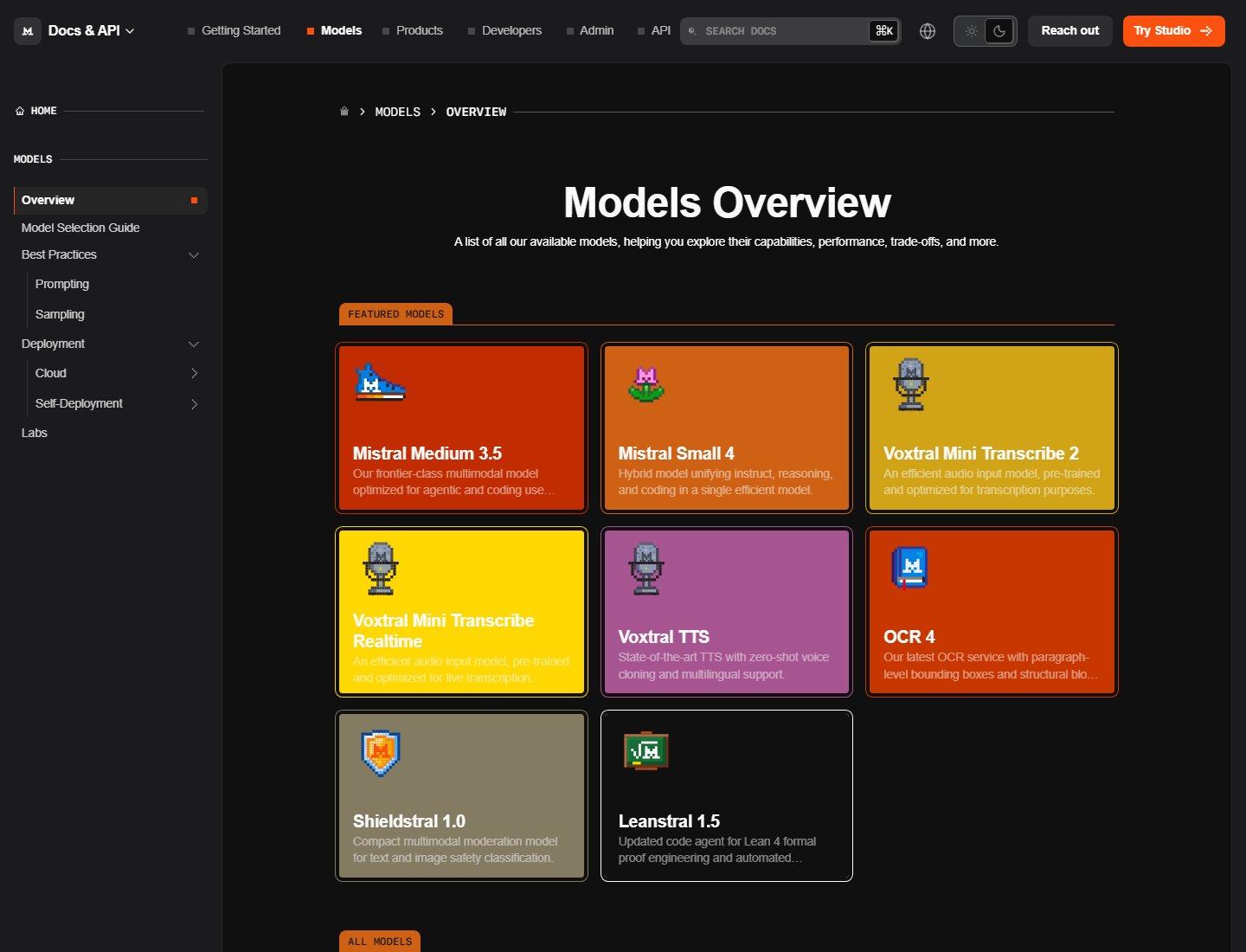Click the breadcrumb home icon
The image size is (1246, 952).
coord(344,112)
